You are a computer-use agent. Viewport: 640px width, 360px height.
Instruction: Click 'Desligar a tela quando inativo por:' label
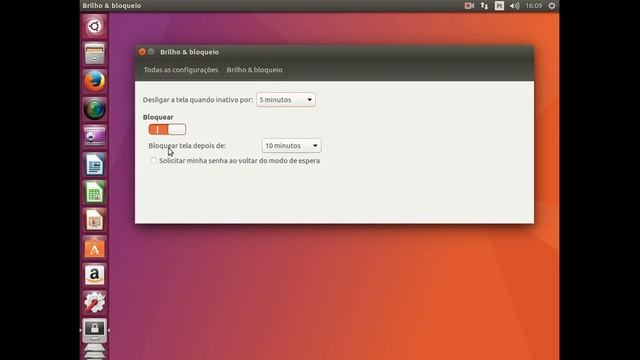pyautogui.click(x=198, y=100)
